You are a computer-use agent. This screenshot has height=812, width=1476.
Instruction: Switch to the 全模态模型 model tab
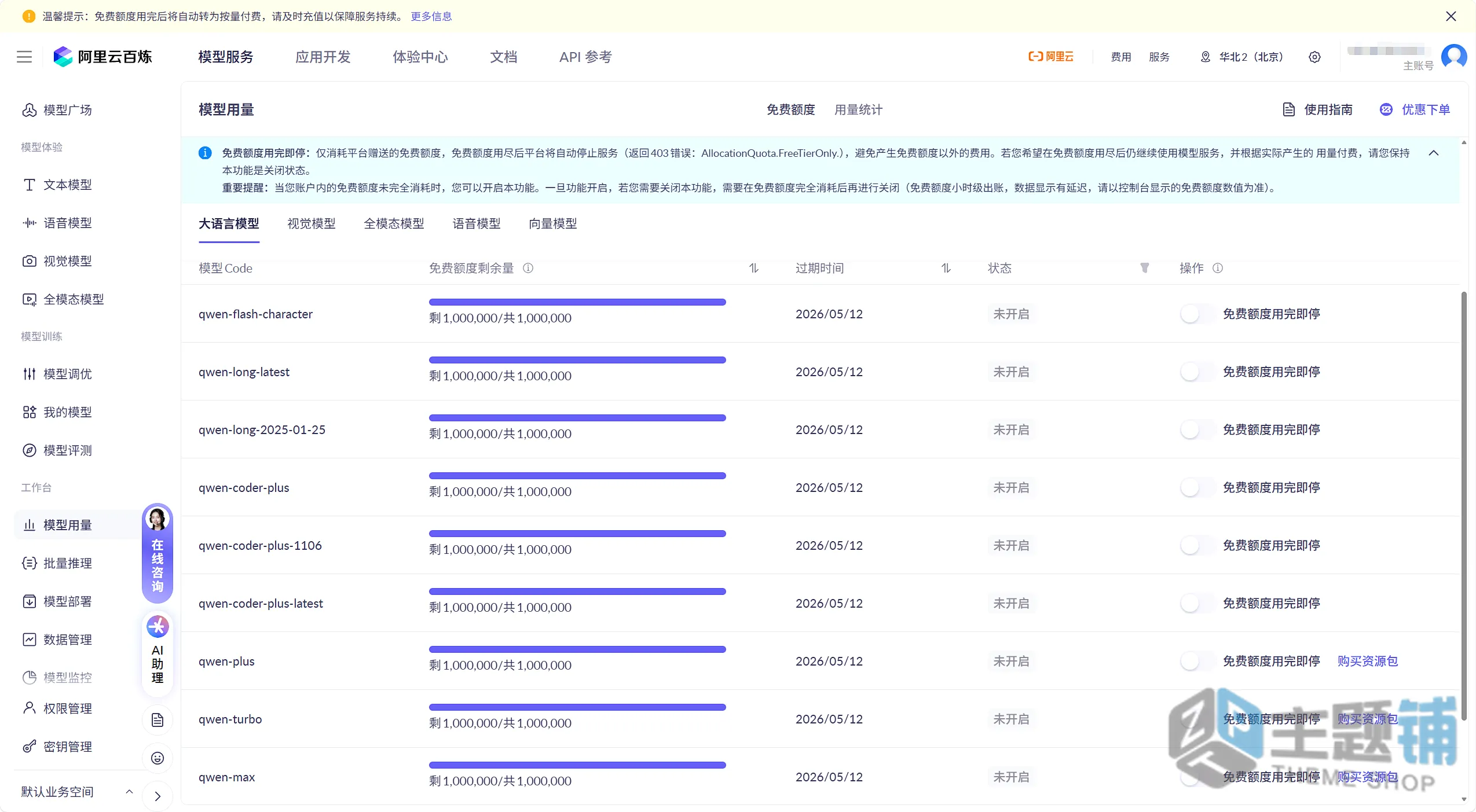tap(394, 223)
